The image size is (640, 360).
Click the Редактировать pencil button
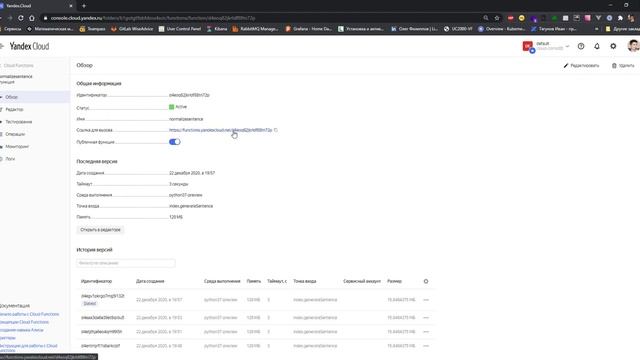[x=581, y=65]
